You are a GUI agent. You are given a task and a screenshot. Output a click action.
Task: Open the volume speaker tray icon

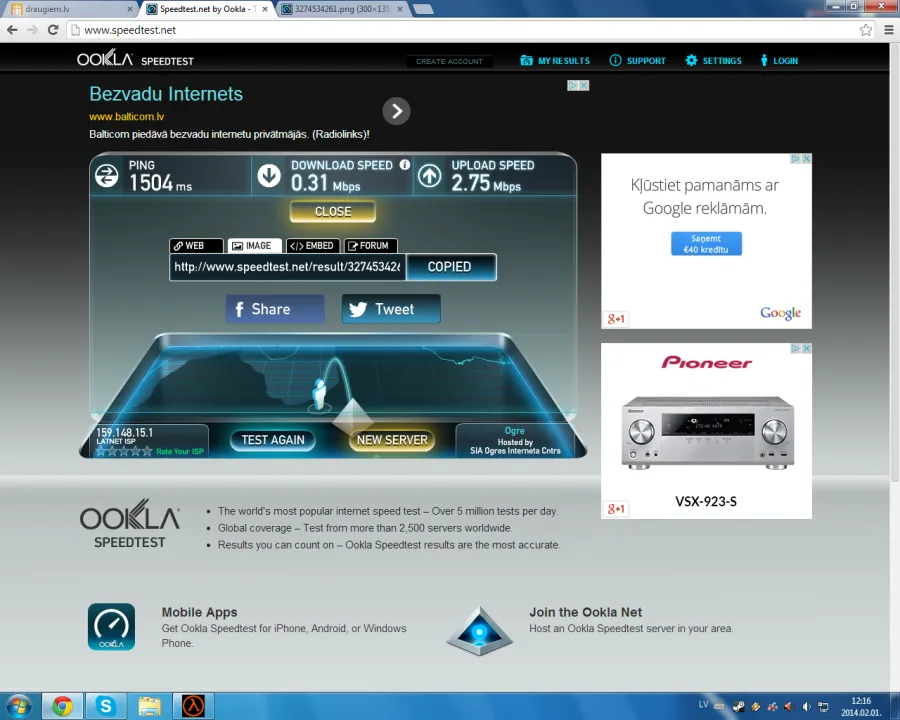tap(806, 706)
